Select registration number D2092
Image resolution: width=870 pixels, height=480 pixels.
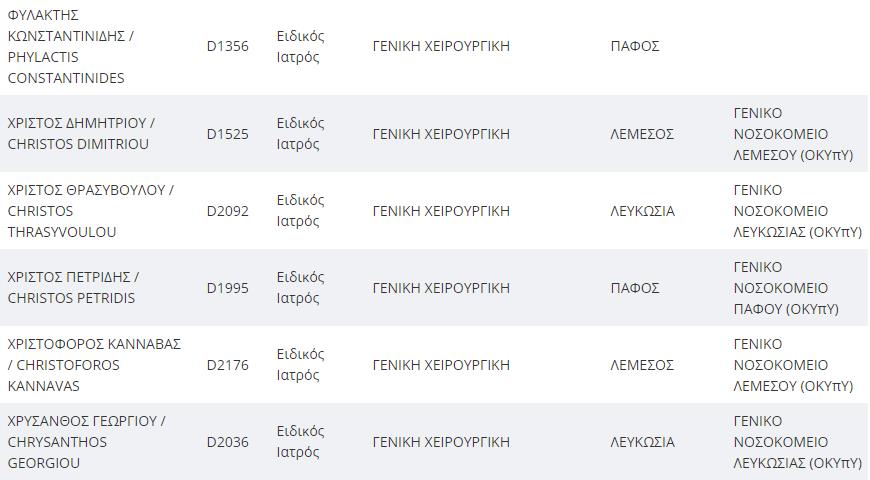point(227,211)
